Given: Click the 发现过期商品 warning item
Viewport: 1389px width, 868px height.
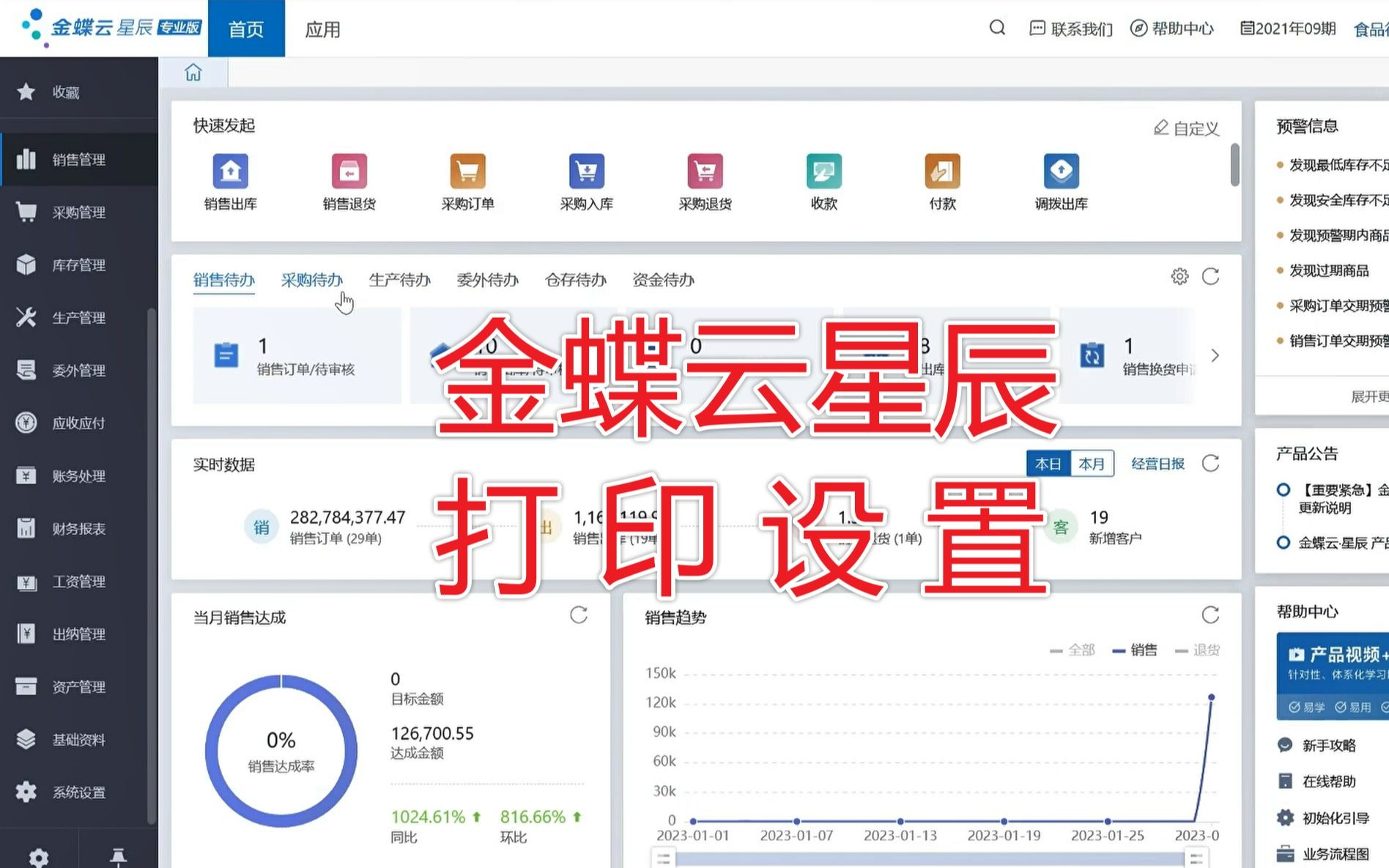Looking at the screenshot, I should click(1329, 270).
